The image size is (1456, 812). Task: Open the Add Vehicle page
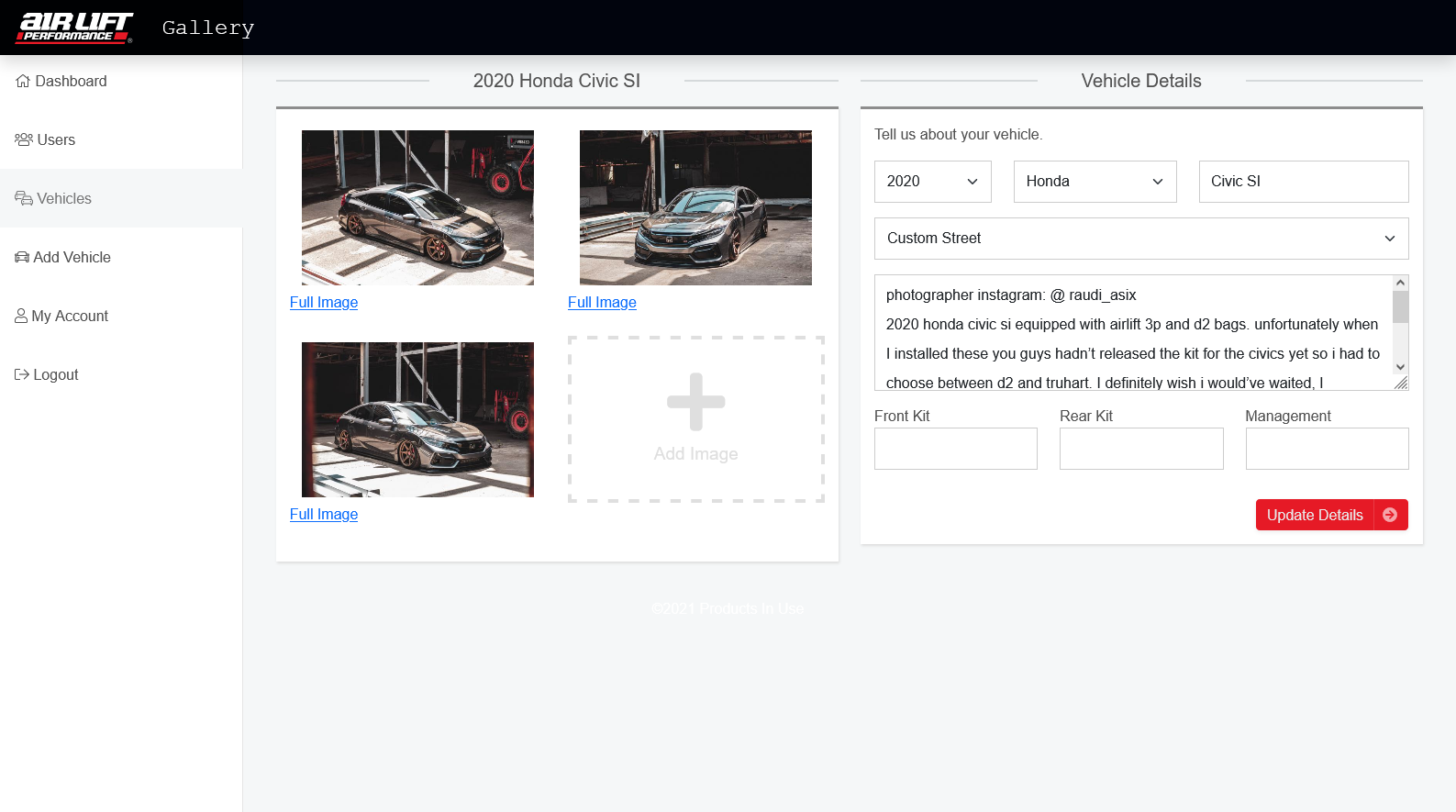point(121,257)
